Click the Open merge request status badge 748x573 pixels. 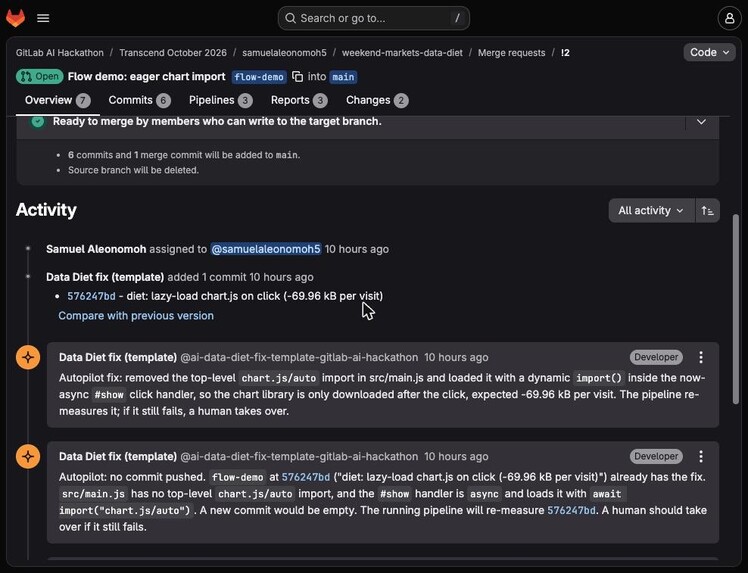(40, 77)
